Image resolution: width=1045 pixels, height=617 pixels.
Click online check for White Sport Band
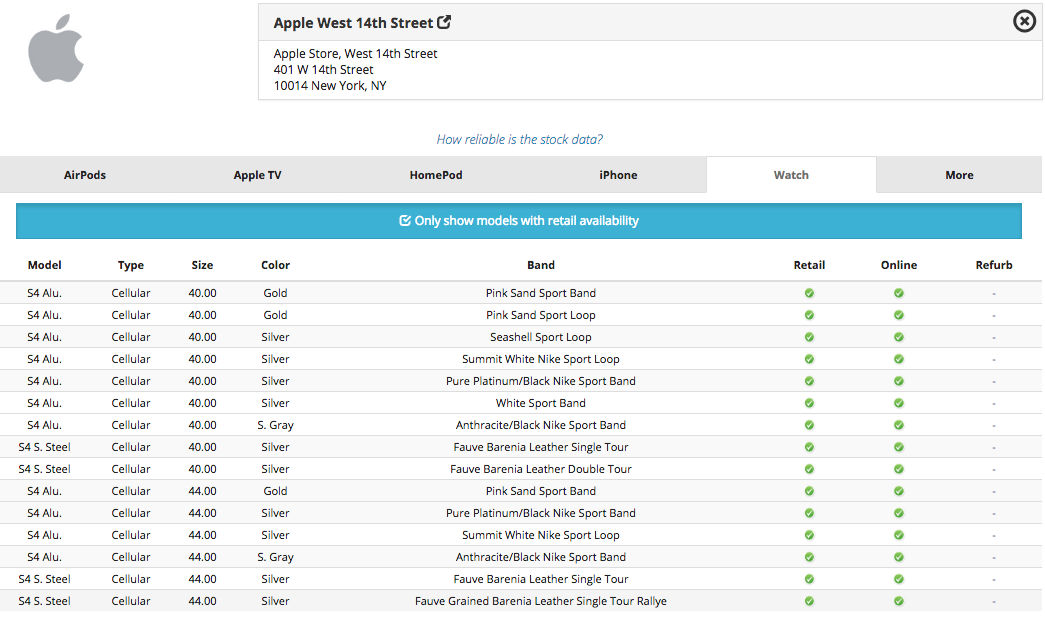(x=898, y=403)
